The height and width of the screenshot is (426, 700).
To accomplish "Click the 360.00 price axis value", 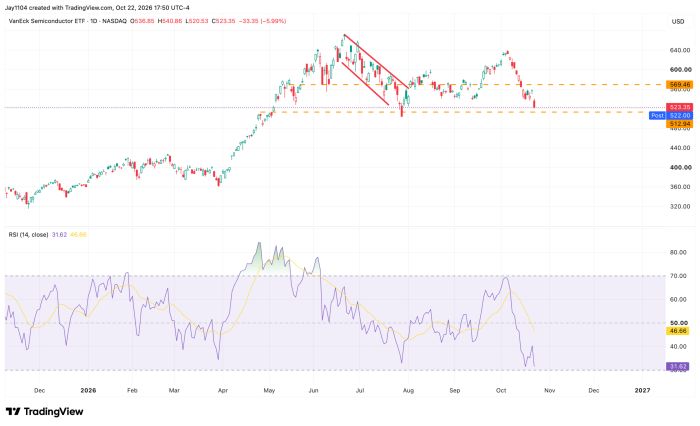I will click(680, 187).
